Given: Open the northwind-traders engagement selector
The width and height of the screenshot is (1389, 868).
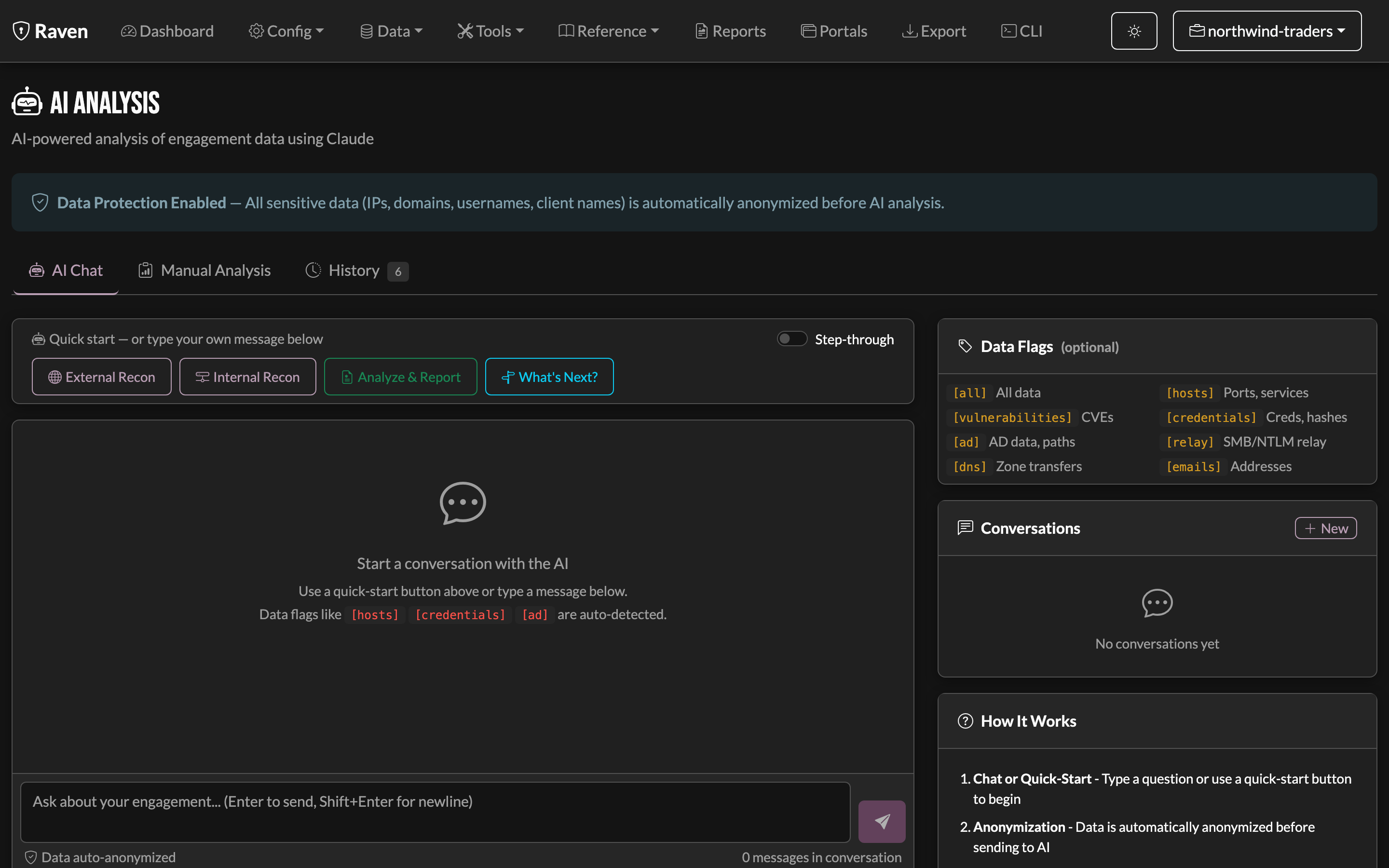Looking at the screenshot, I should [x=1267, y=31].
